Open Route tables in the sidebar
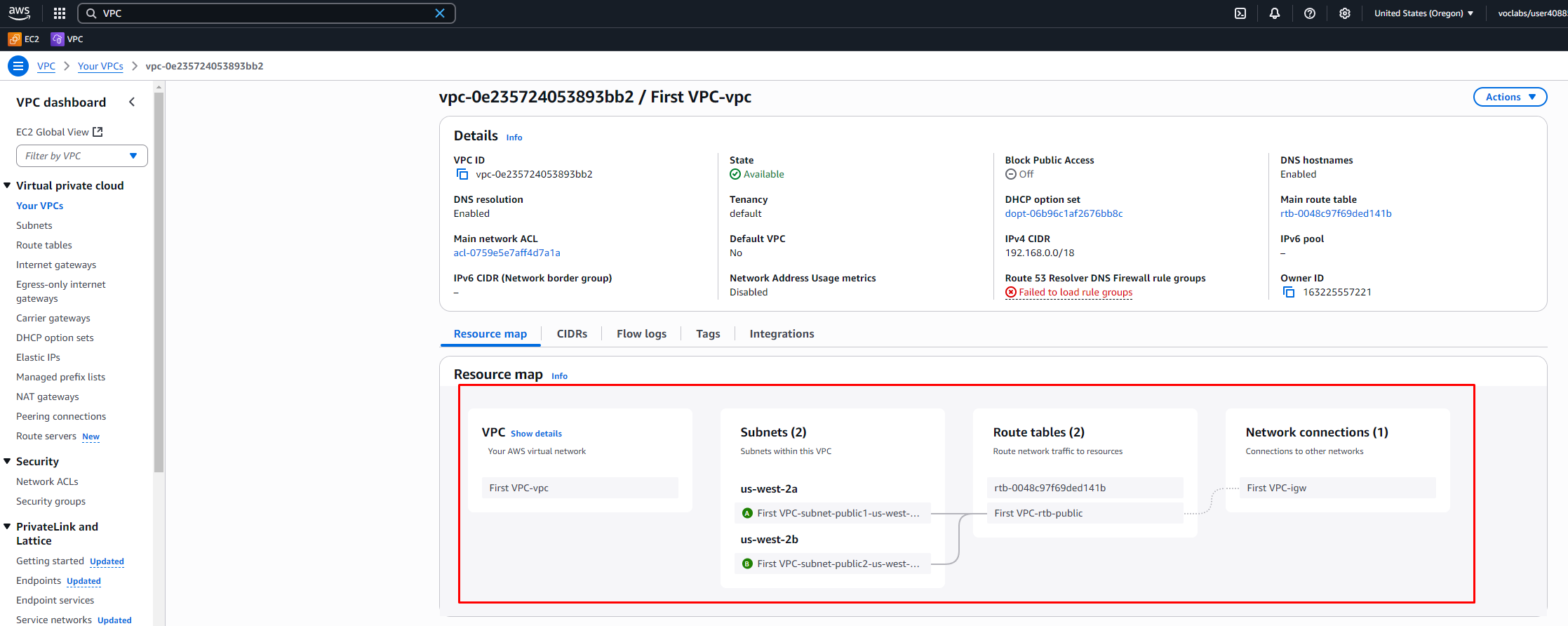 (44, 245)
